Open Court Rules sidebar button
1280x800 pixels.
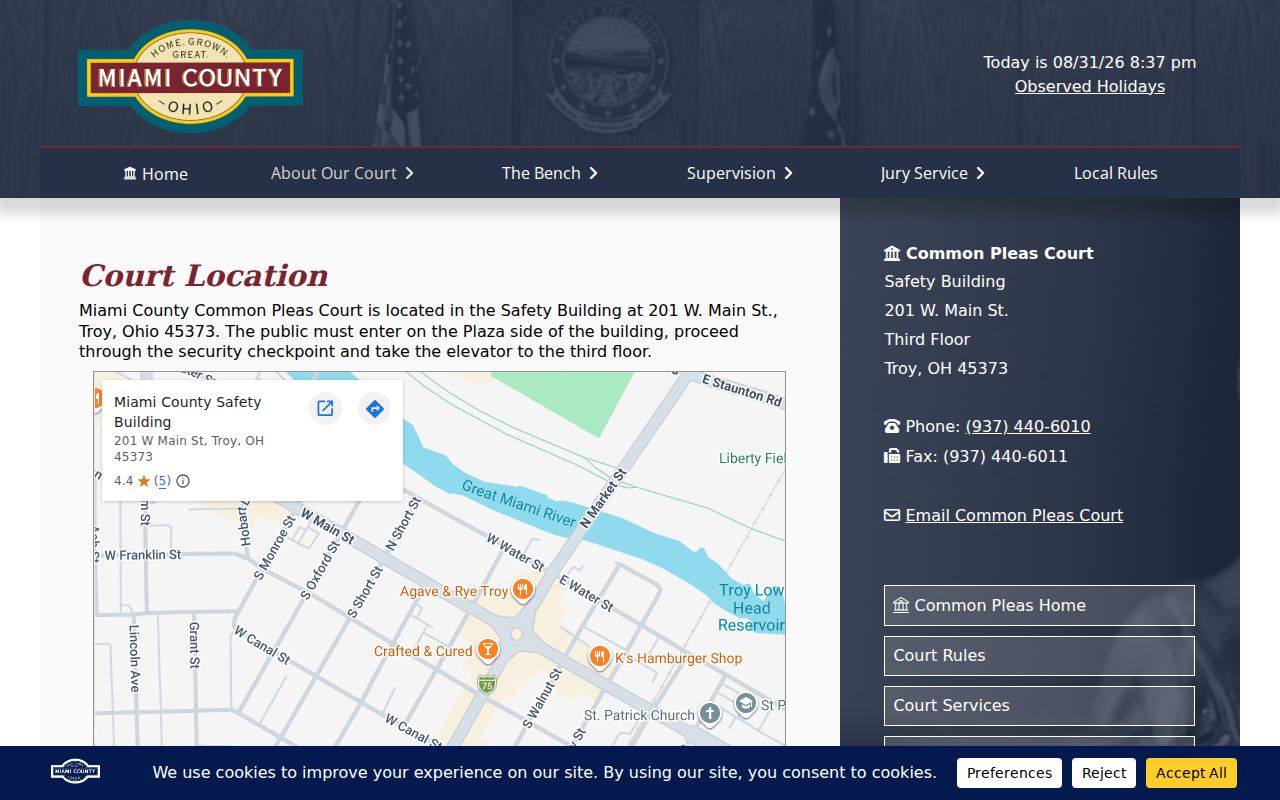point(1039,655)
